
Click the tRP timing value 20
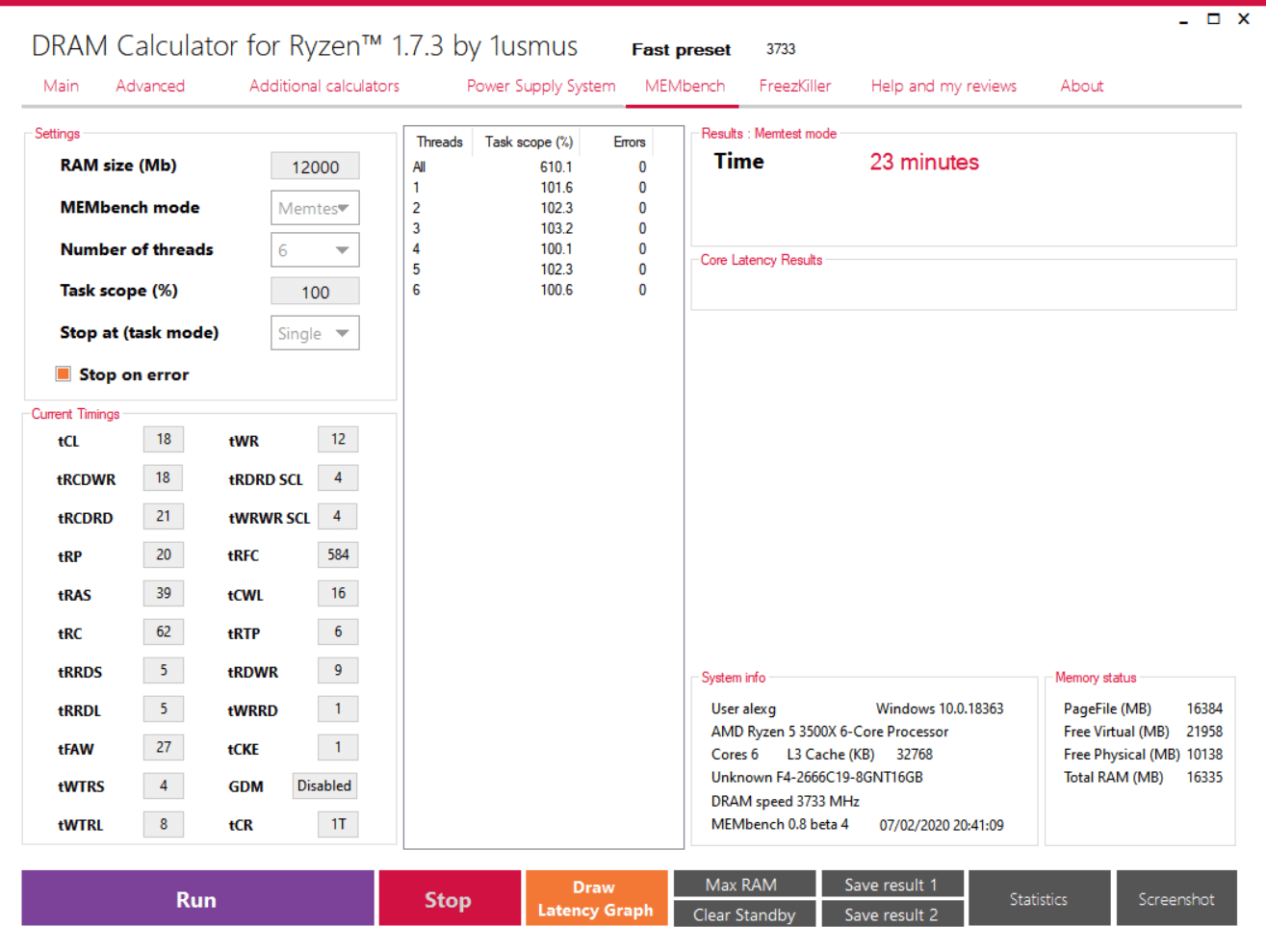click(x=164, y=554)
